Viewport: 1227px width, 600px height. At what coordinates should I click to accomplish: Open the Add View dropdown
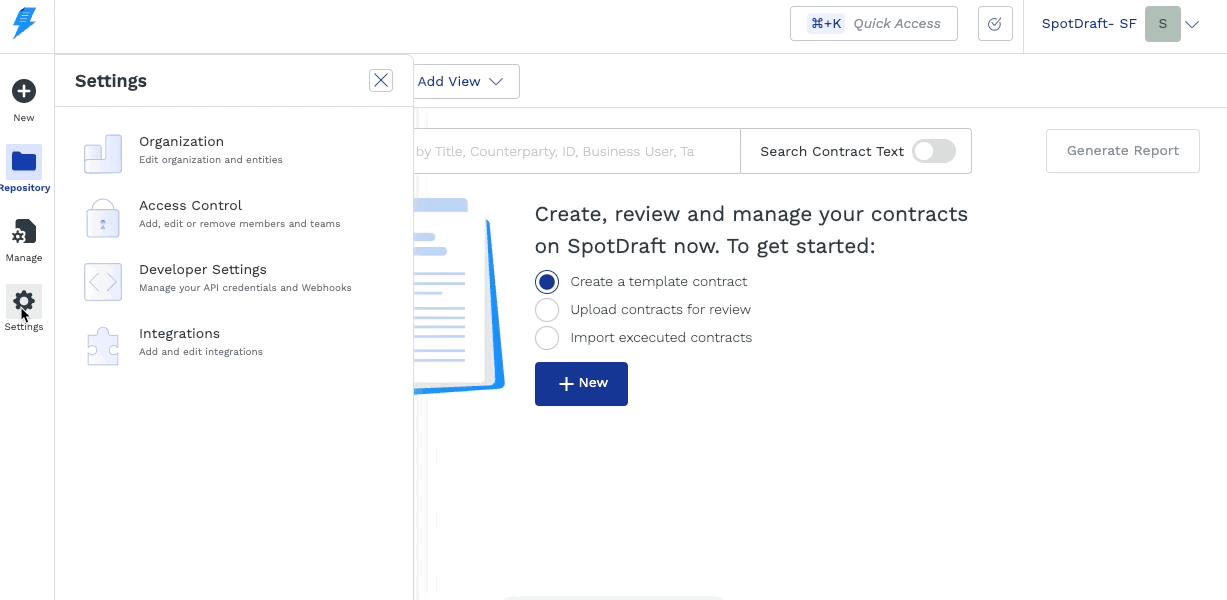(x=461, y=82)
